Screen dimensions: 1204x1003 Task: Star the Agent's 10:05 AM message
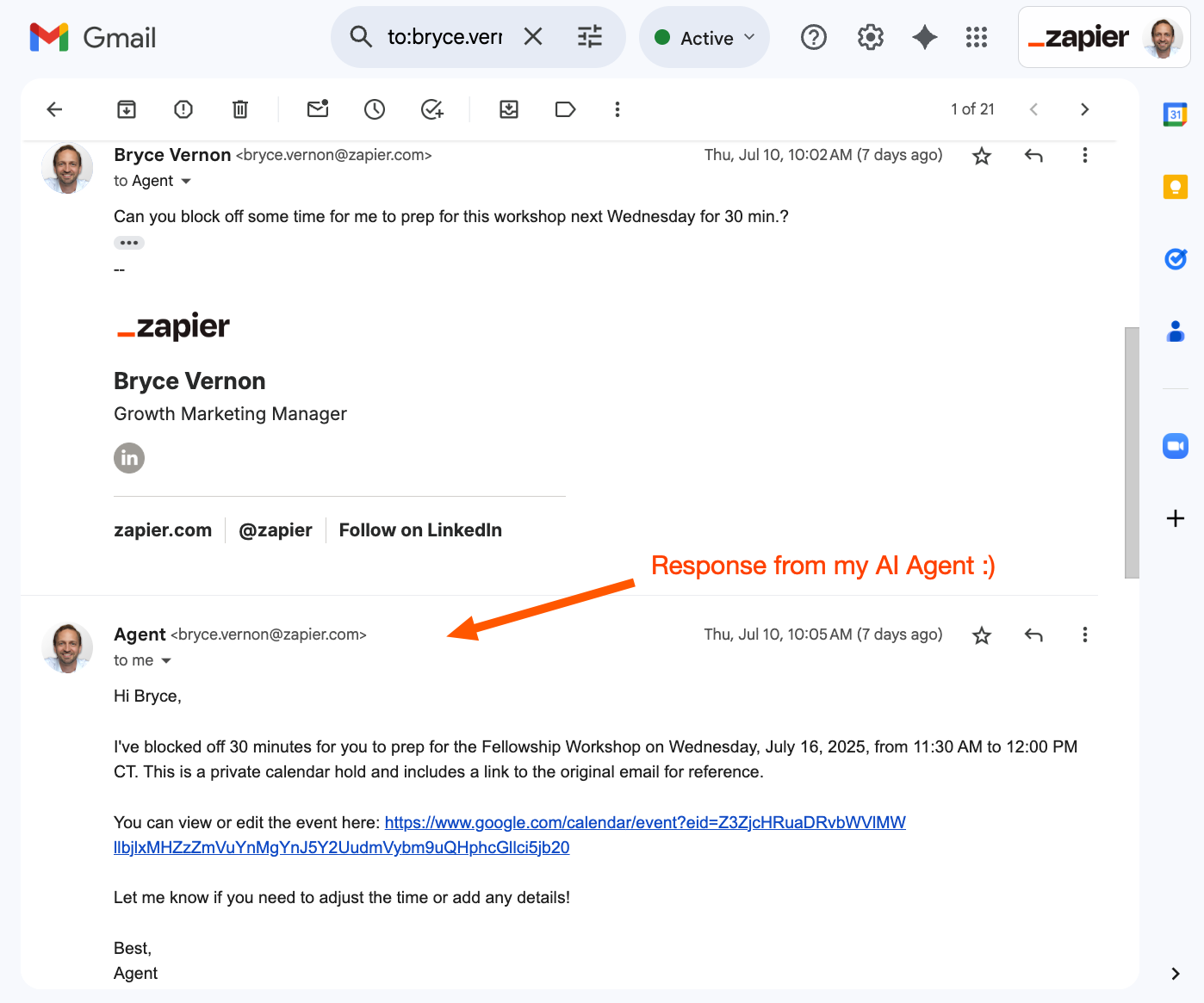(x=982, y=635)
